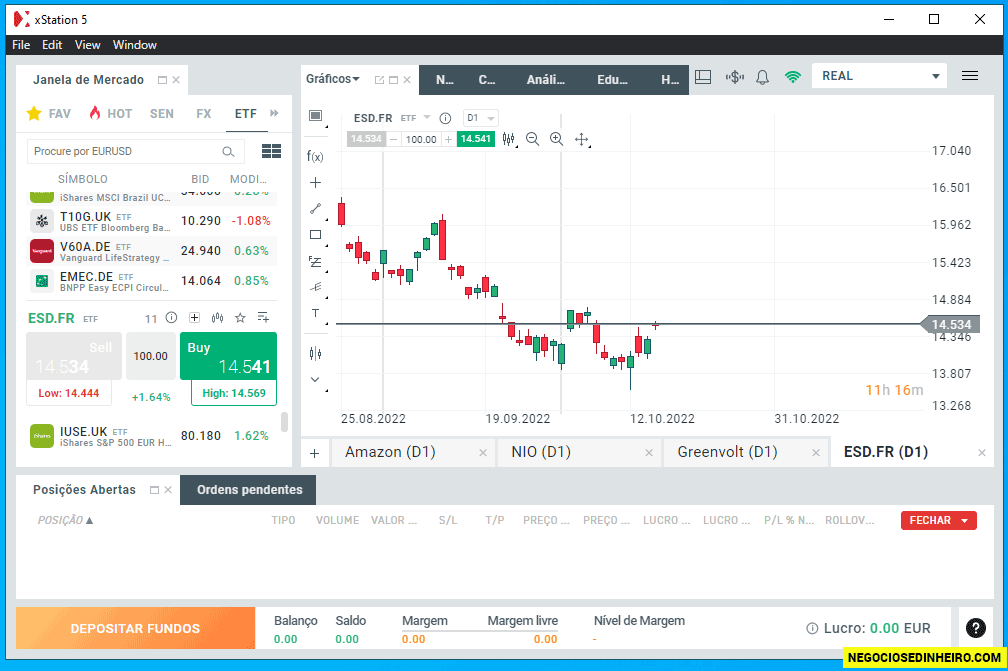1008x671 pixels.
Task: Sort positions by POSIÇÃO column
Action: click(65, 520)
